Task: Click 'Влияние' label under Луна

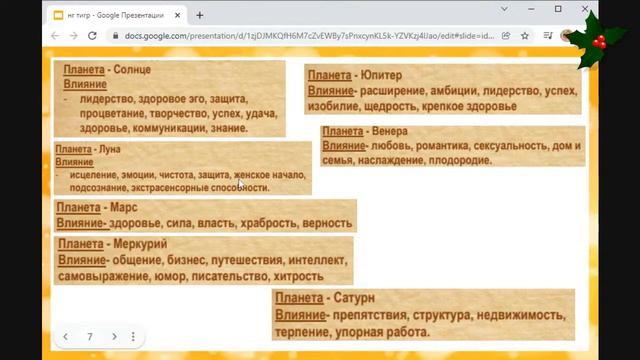Action: pyautogui.click(x=74, y=162)
